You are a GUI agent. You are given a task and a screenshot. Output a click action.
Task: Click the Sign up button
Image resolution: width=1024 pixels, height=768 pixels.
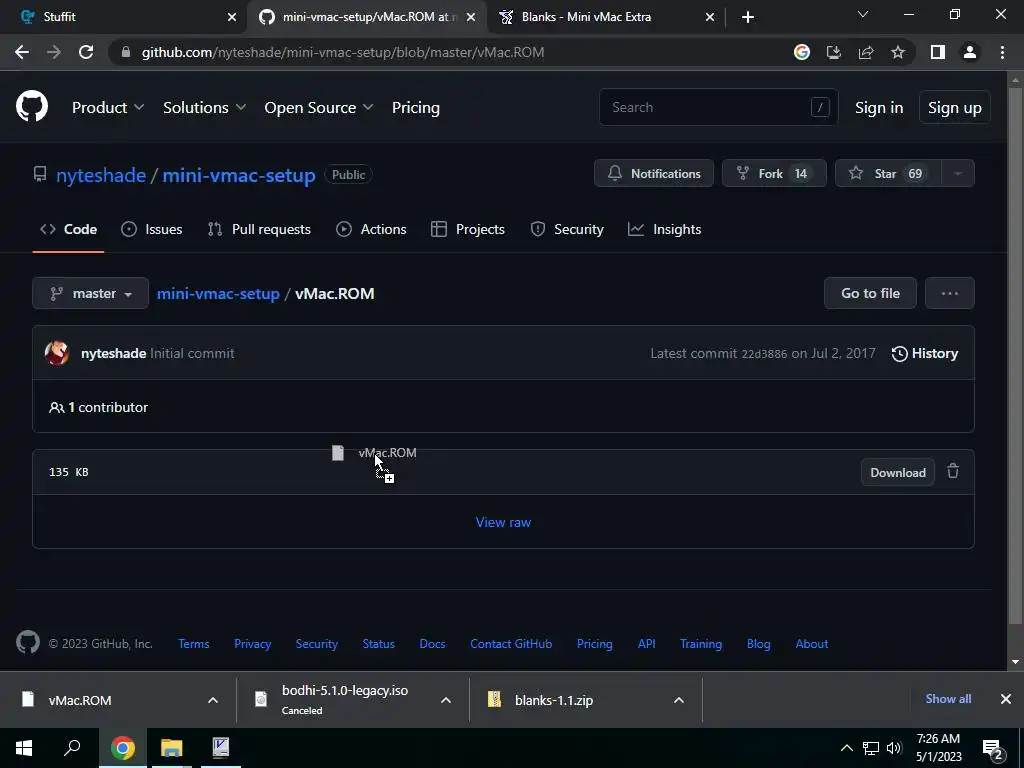point(954,108)
